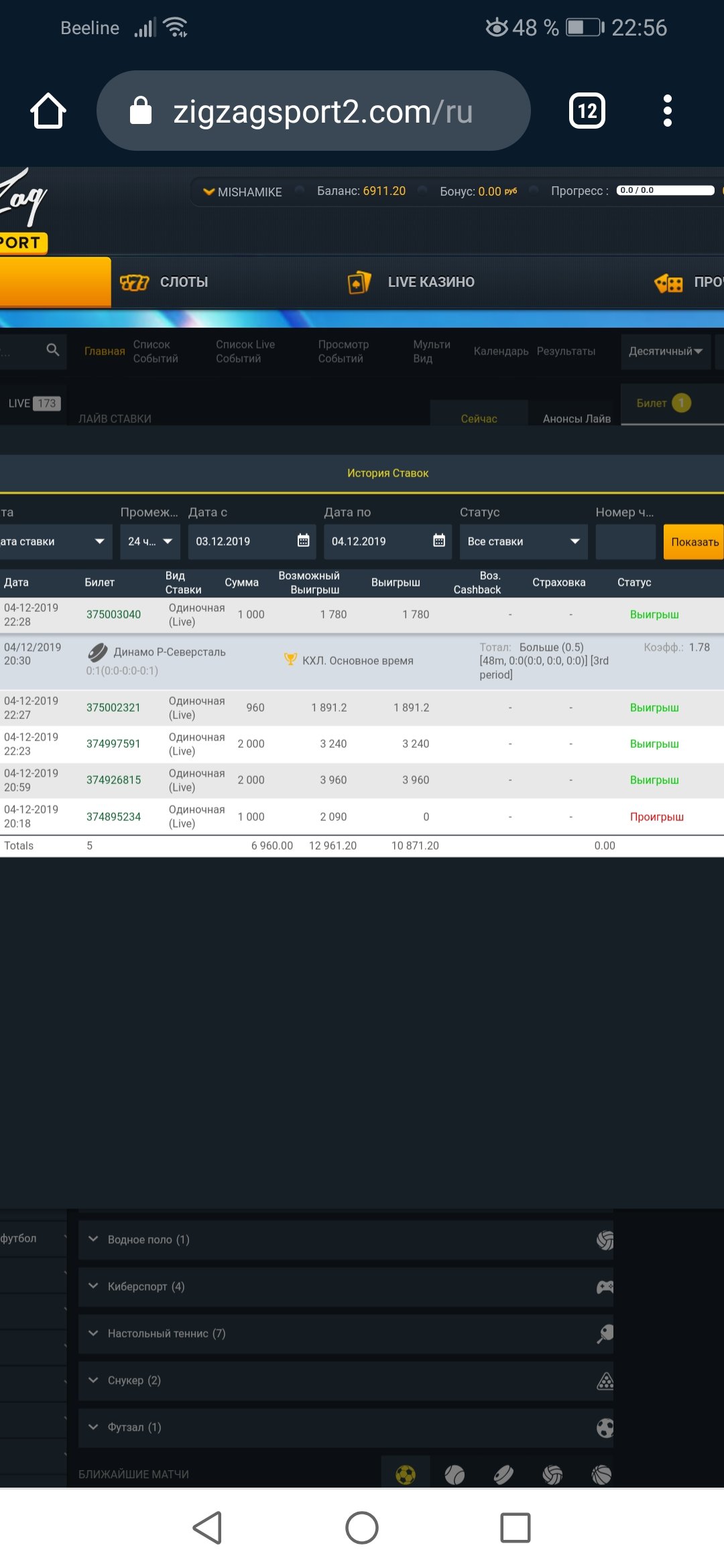Switch to the Анонсы Лайв tab

(577, 418)
